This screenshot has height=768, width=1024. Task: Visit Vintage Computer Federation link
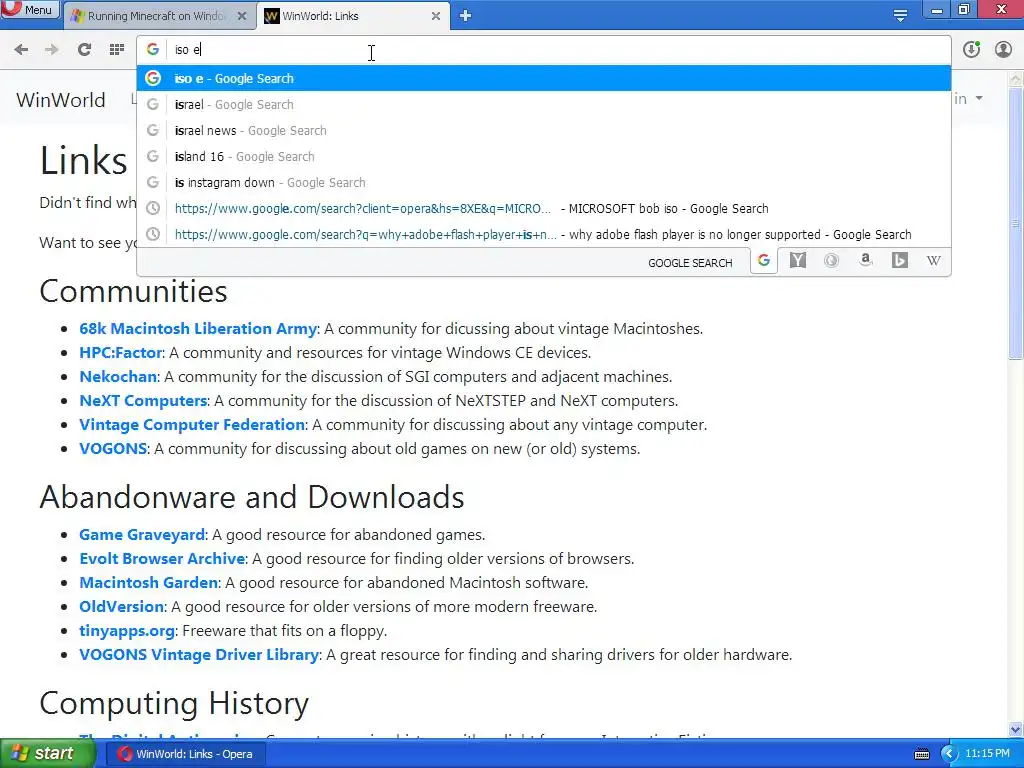[x=192, y=424]
